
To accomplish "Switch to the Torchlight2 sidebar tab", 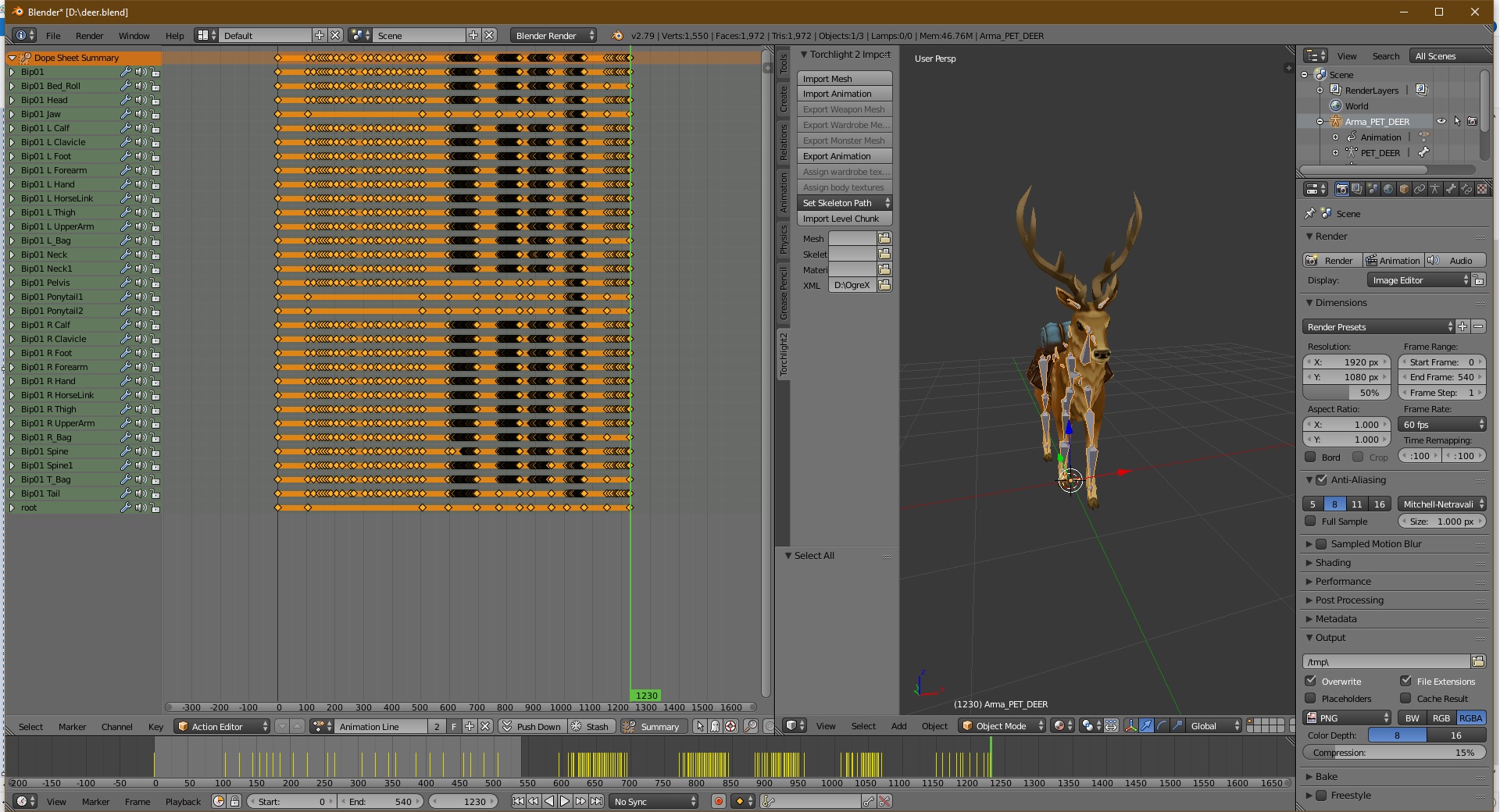I will click(783, 354).
